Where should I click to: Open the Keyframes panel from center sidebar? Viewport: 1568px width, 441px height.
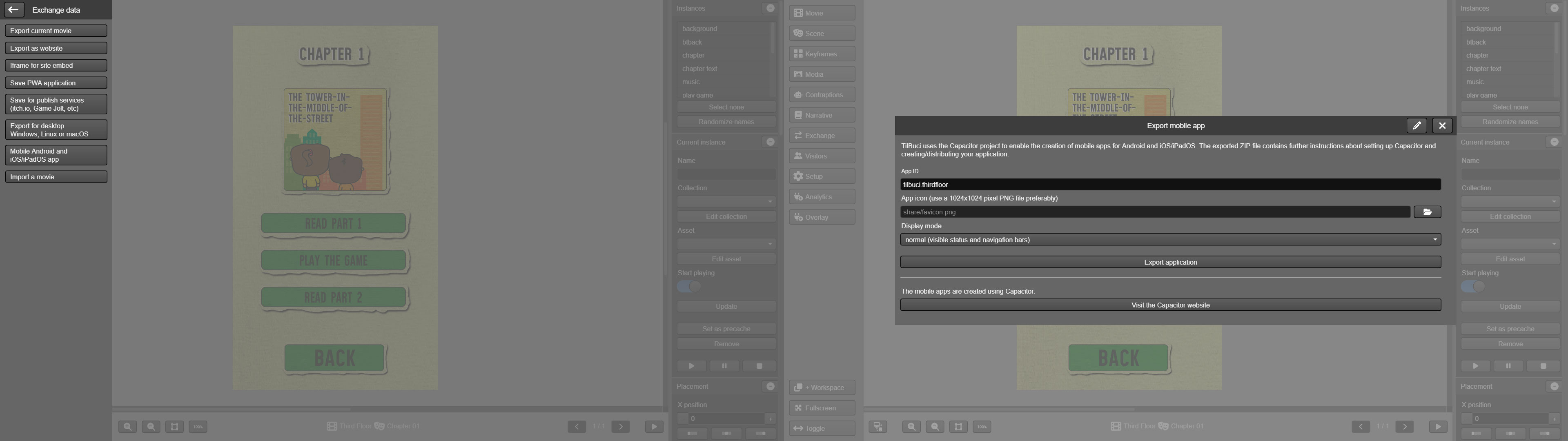(822, 53)
